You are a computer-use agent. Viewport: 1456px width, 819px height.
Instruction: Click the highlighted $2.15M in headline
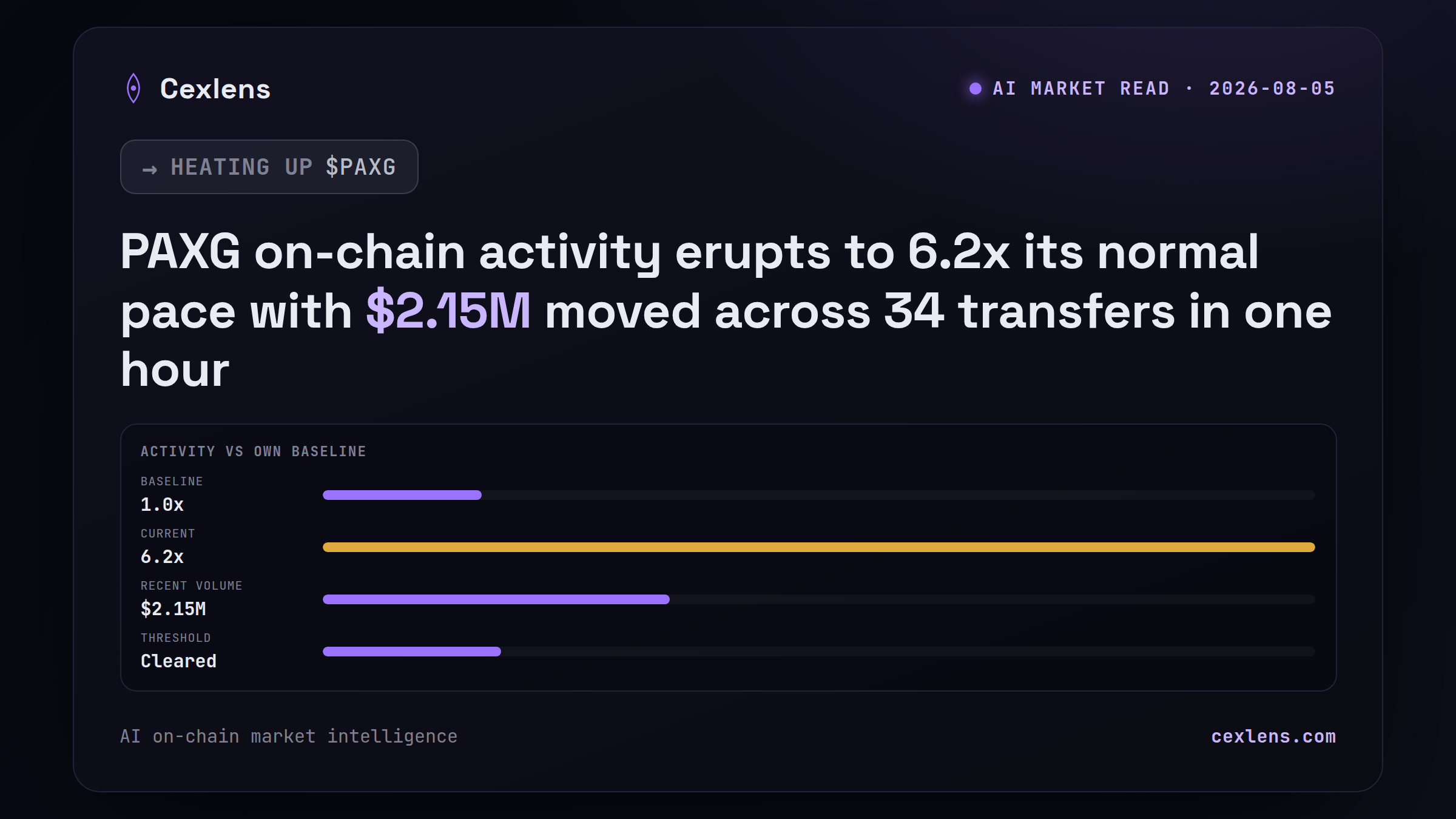click(448, 311)
